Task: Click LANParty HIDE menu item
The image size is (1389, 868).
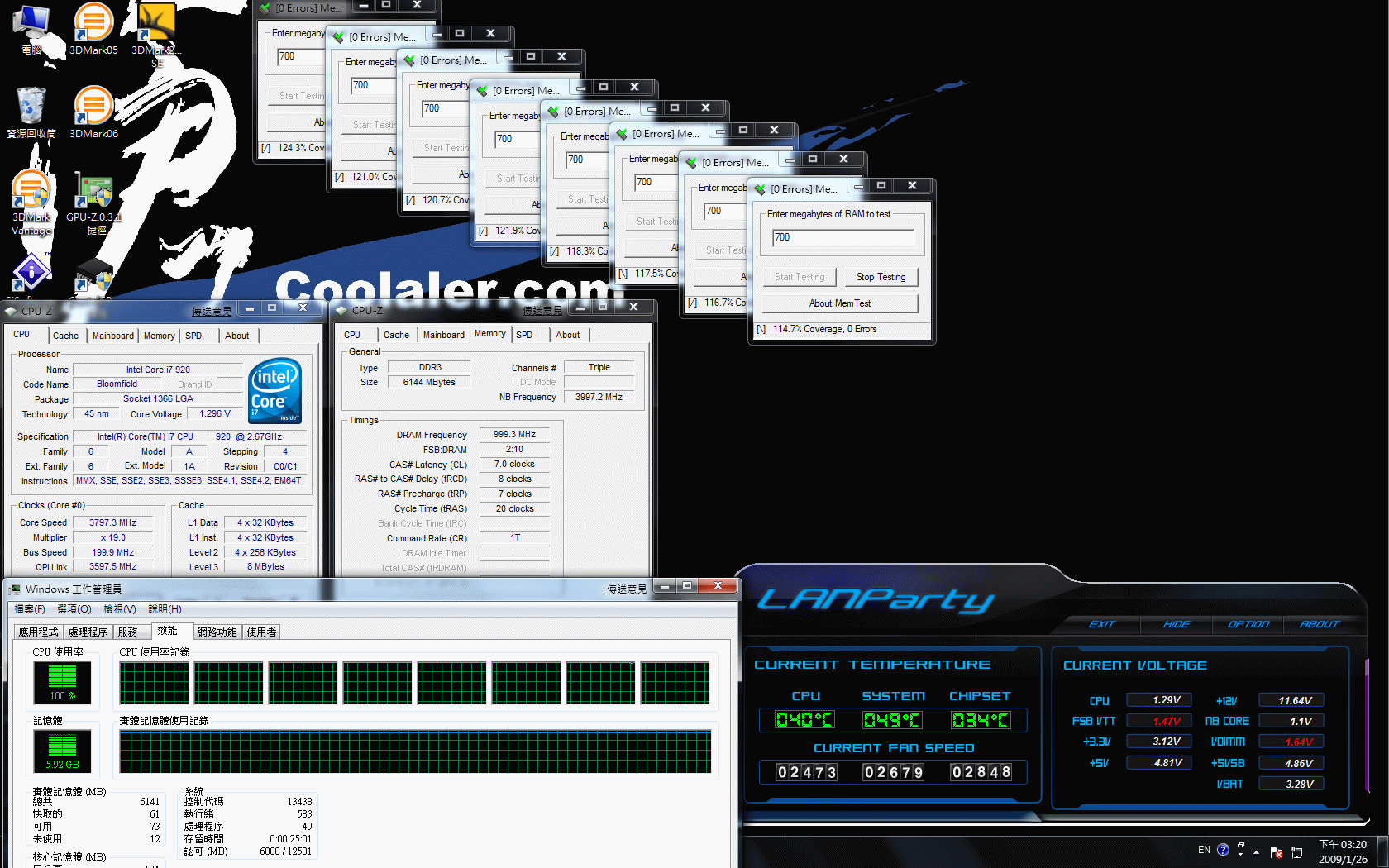Action: [1176, 624]
